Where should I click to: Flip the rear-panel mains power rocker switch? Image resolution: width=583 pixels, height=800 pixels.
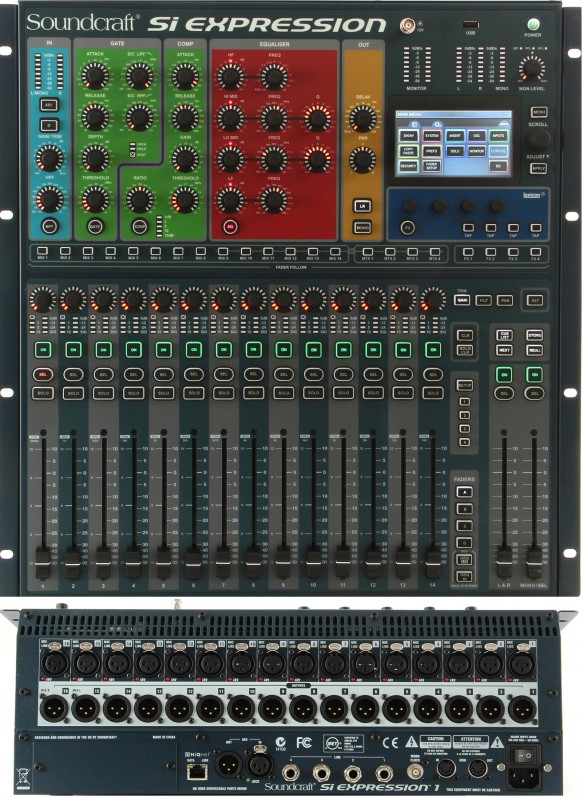pyautogui.click(x=524, y=754)
